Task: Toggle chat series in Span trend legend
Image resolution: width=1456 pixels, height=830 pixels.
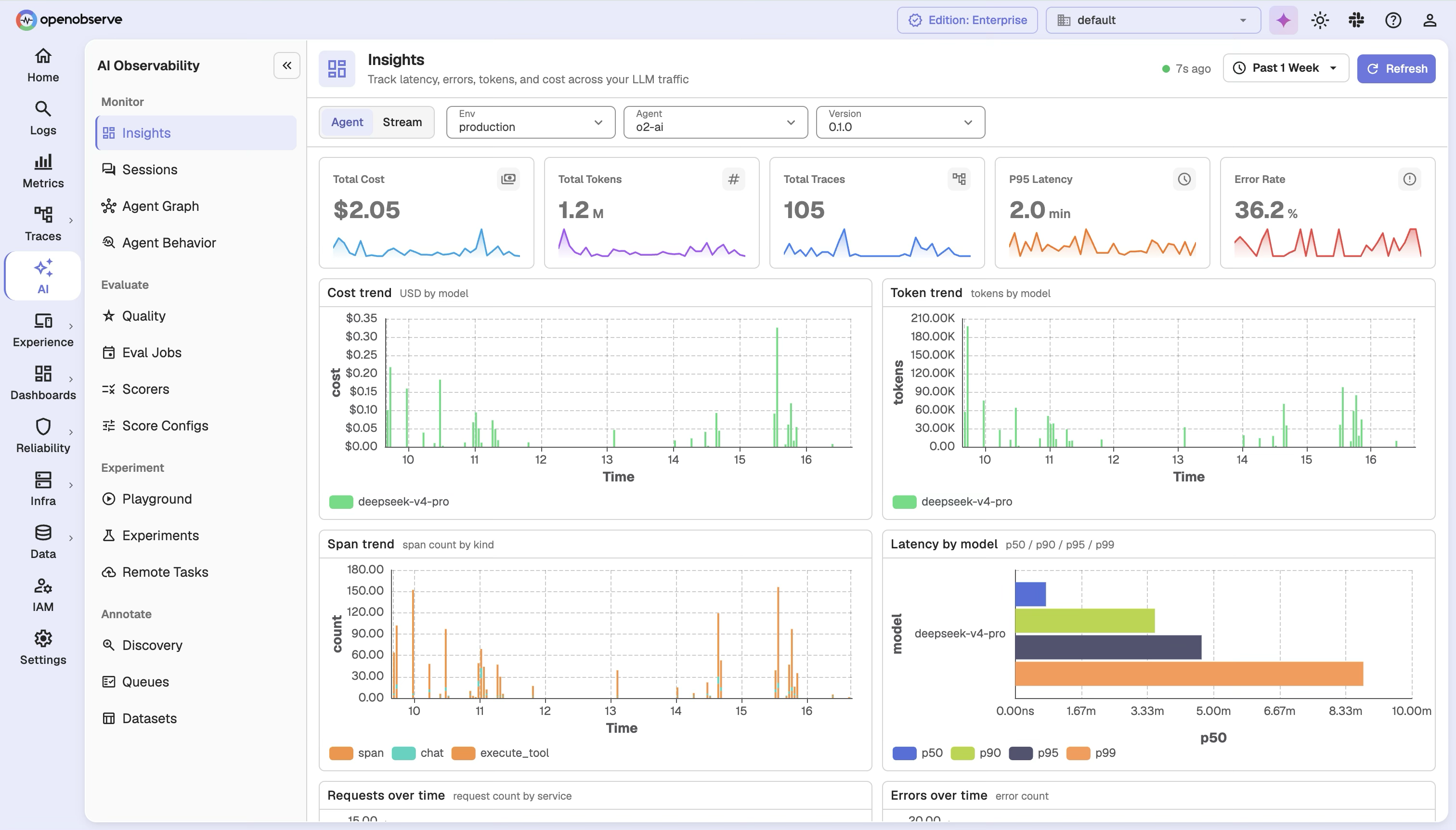Action: (418, 753)
